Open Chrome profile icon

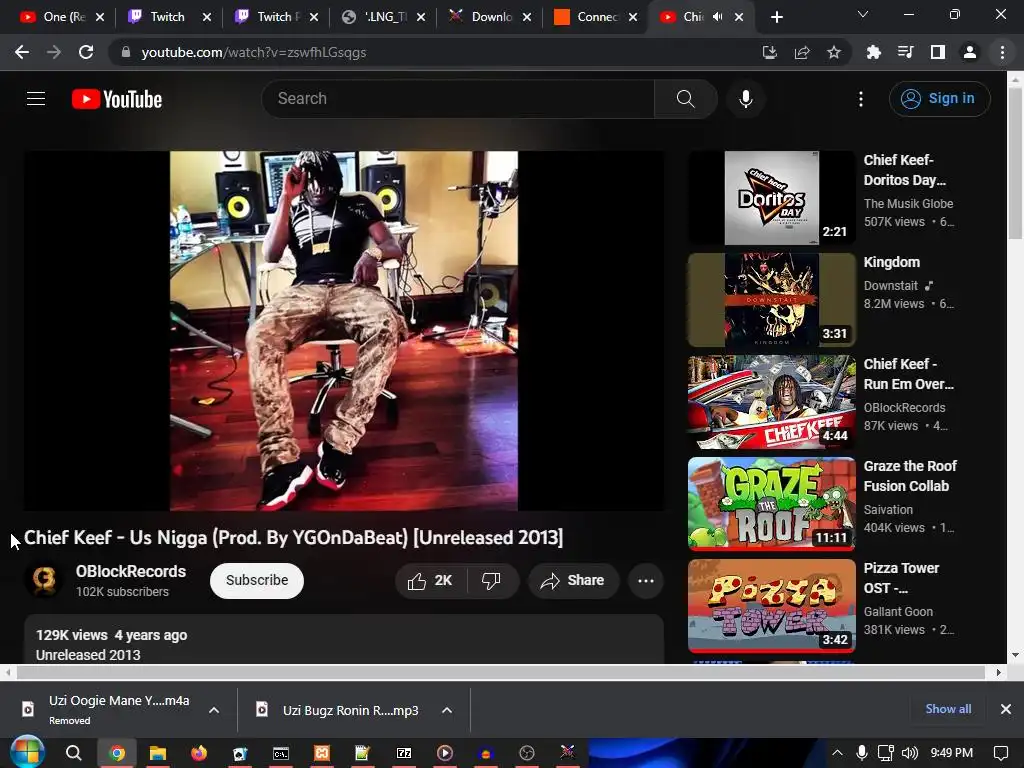click(x=970, y=52)
